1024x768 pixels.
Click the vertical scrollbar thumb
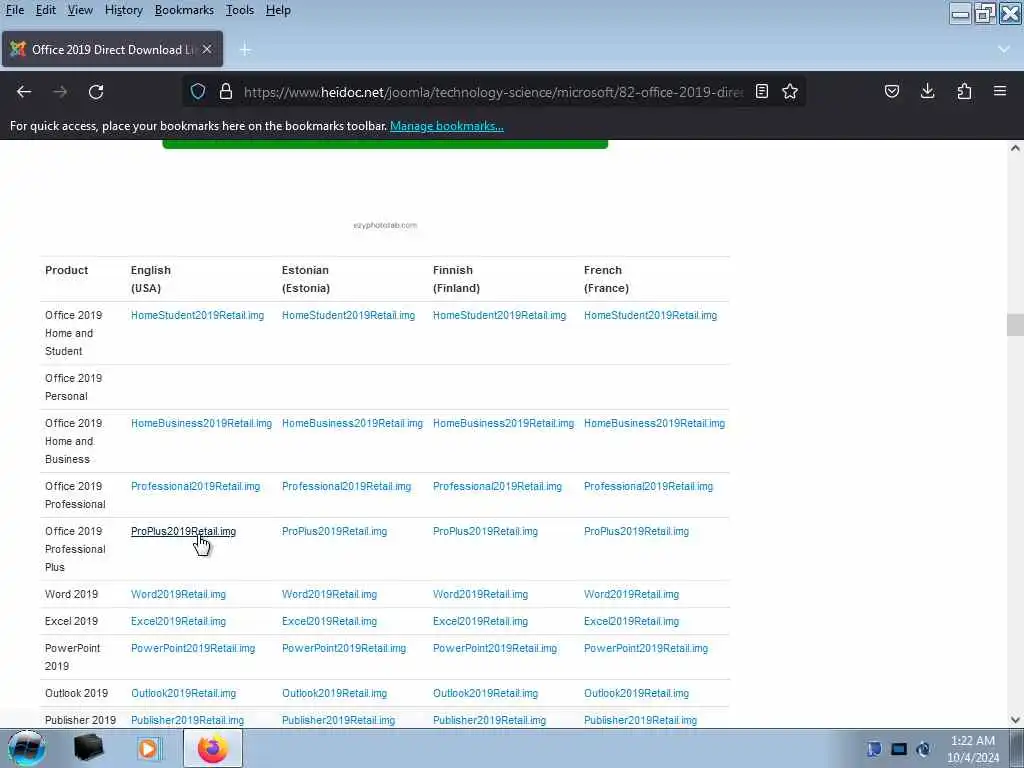(x=1015, y=325)
